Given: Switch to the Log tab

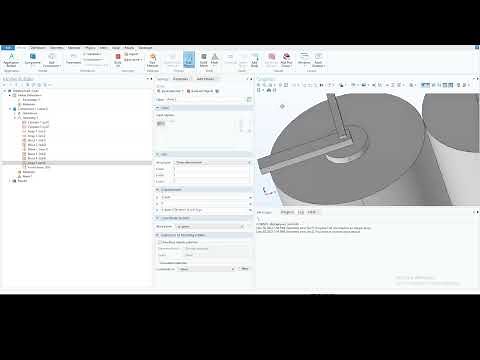Looking at the screenshot, I should (x=301, y=212).
